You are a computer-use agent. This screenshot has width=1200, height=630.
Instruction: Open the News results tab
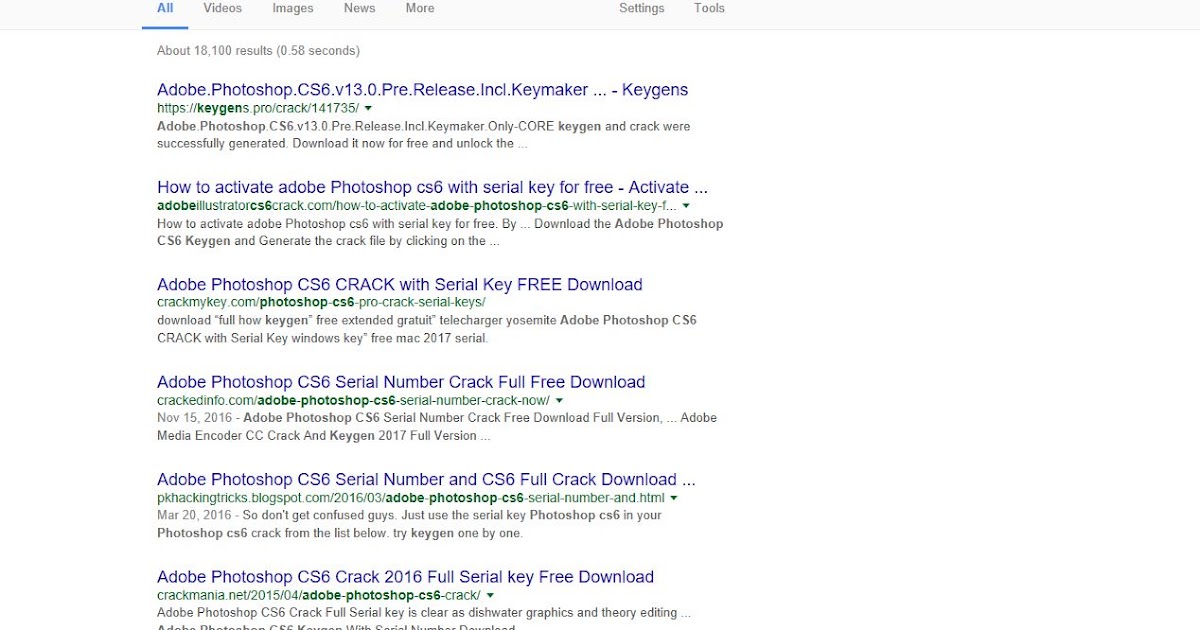point(359,8)
